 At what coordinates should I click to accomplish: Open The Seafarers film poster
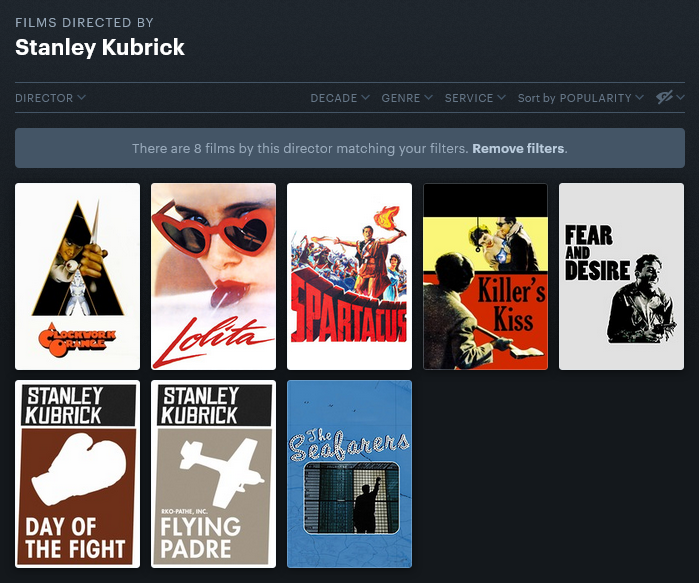coord(350,474)
